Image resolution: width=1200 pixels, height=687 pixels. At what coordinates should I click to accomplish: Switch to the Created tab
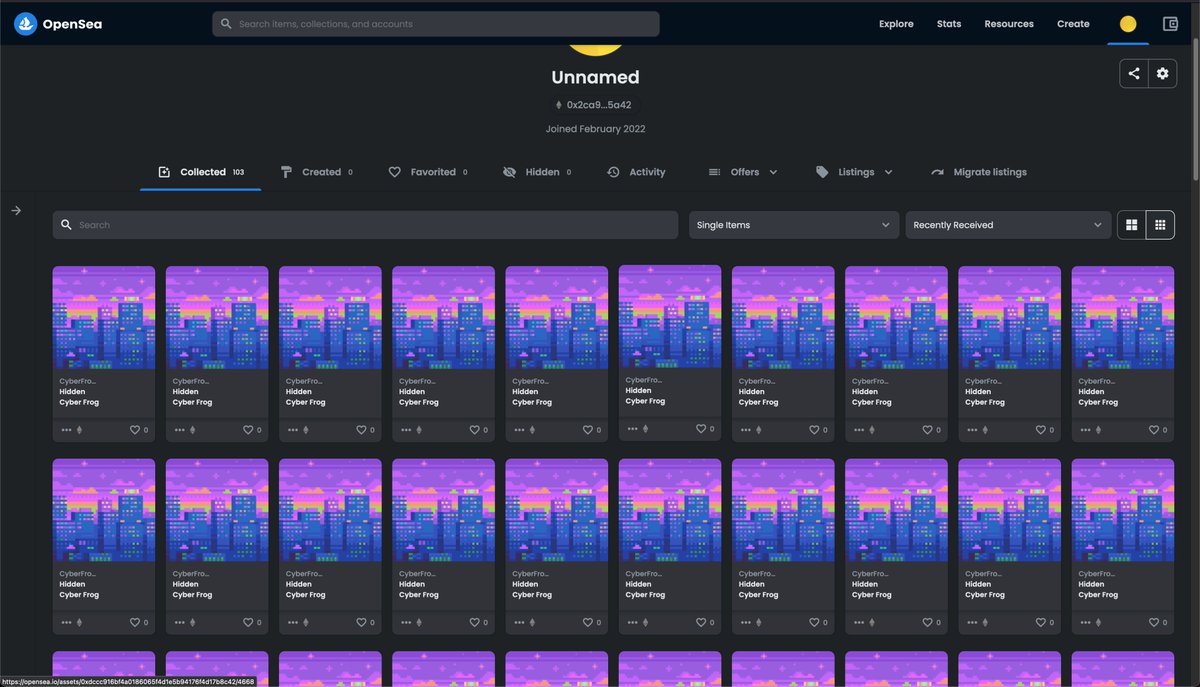pyautogui.click(x=316, y=172)
